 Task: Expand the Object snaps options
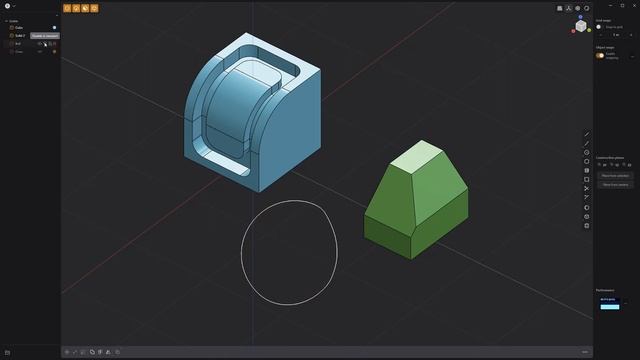(x=633, y=57)
